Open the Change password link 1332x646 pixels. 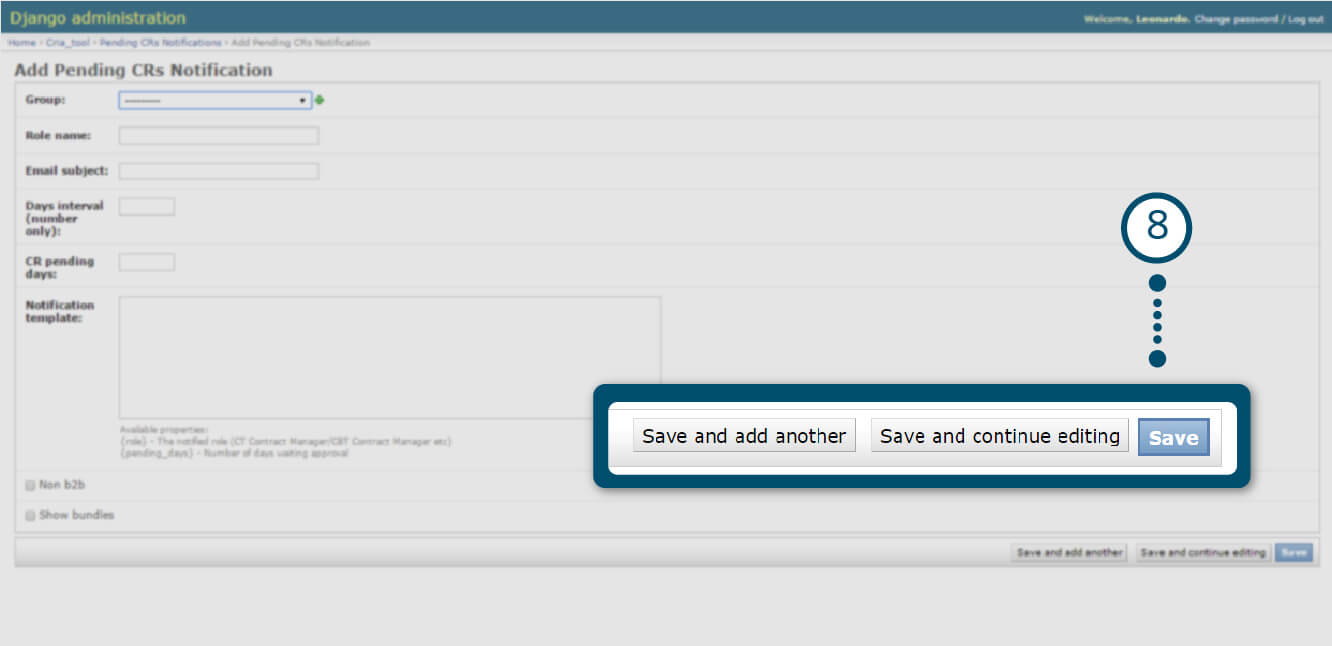1236,19
